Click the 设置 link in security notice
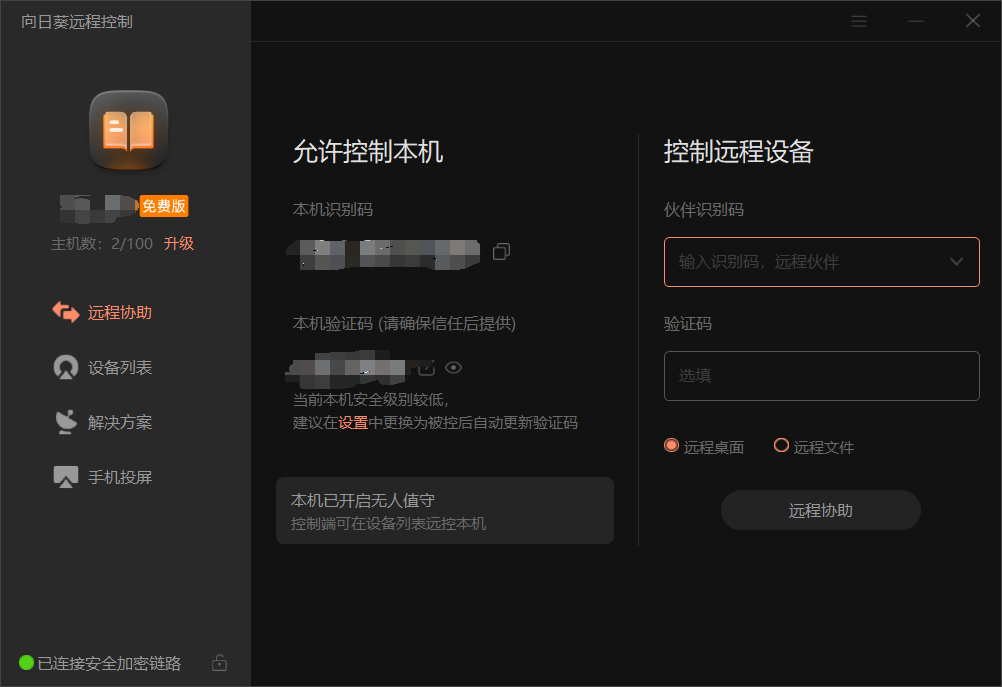 (353, 423)
